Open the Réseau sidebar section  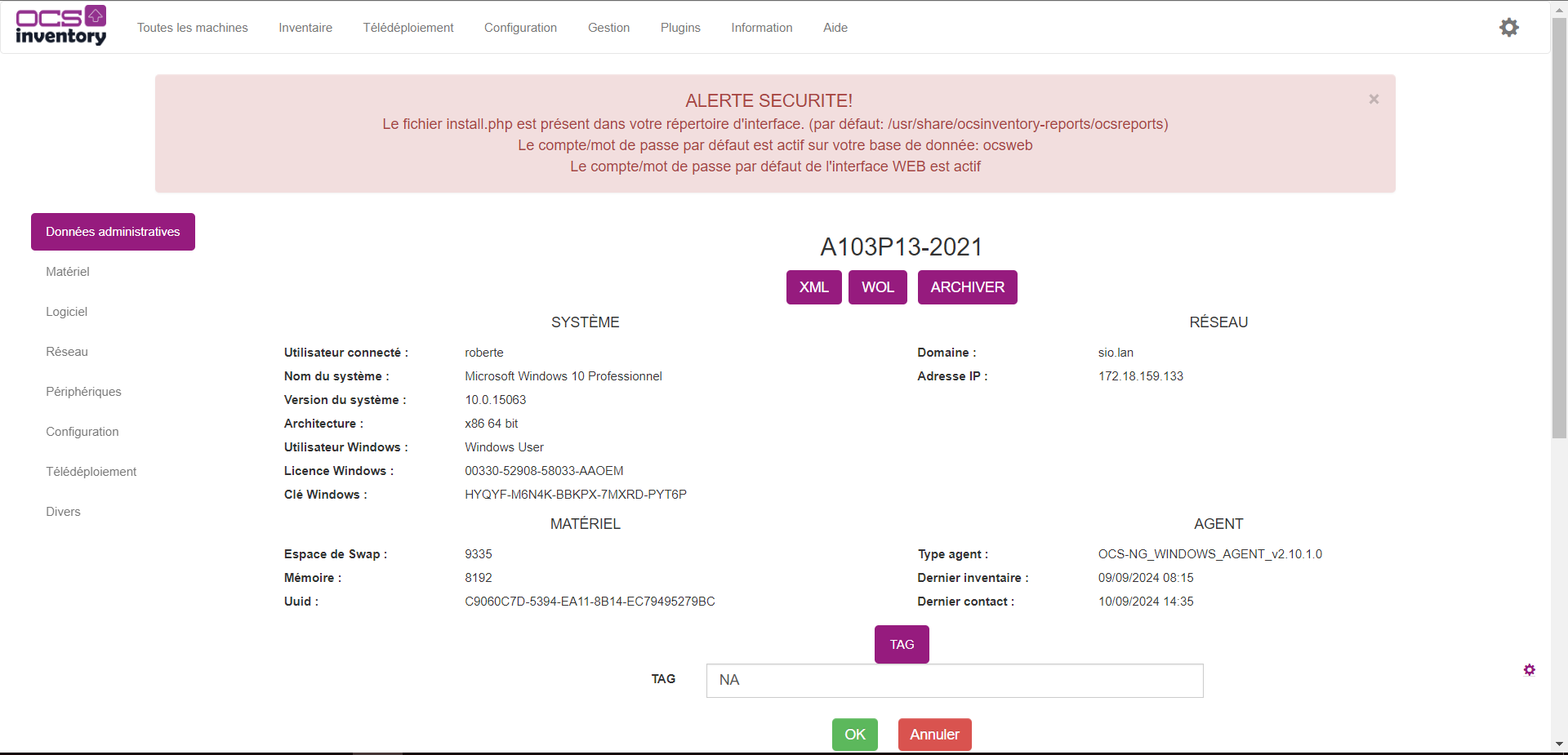(66, 351)
